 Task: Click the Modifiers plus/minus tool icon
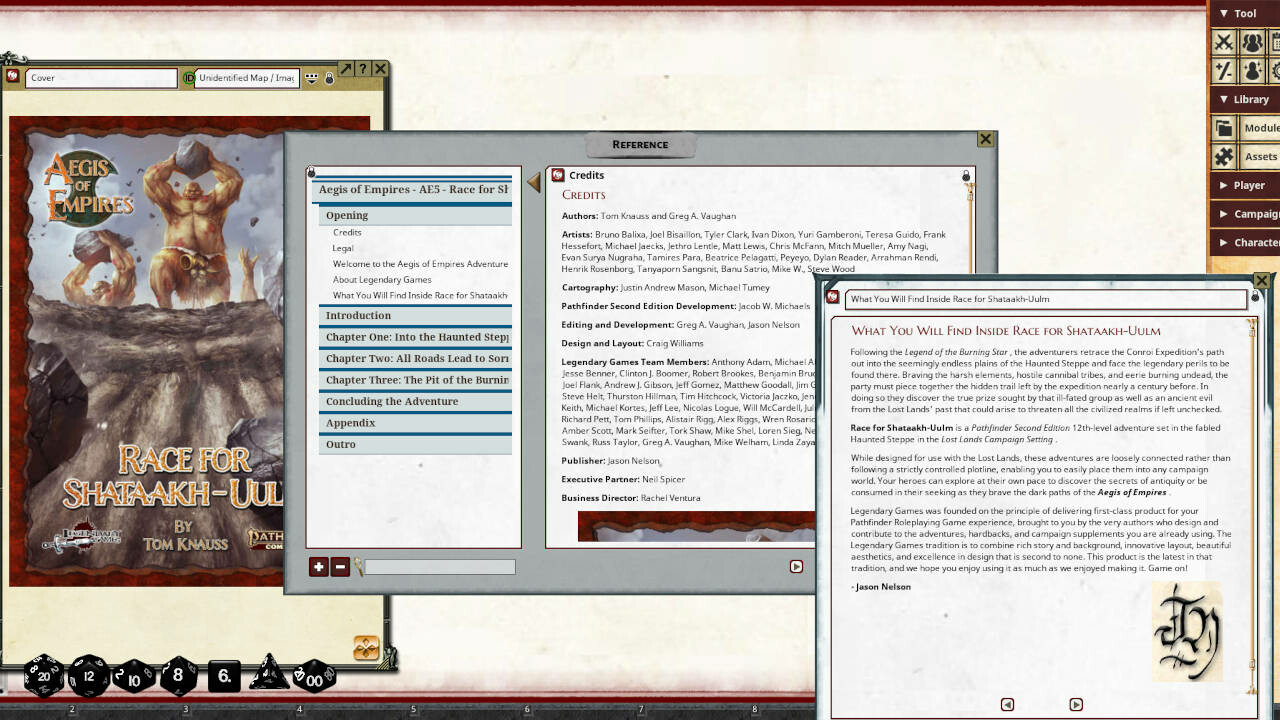click(1223, 71)
